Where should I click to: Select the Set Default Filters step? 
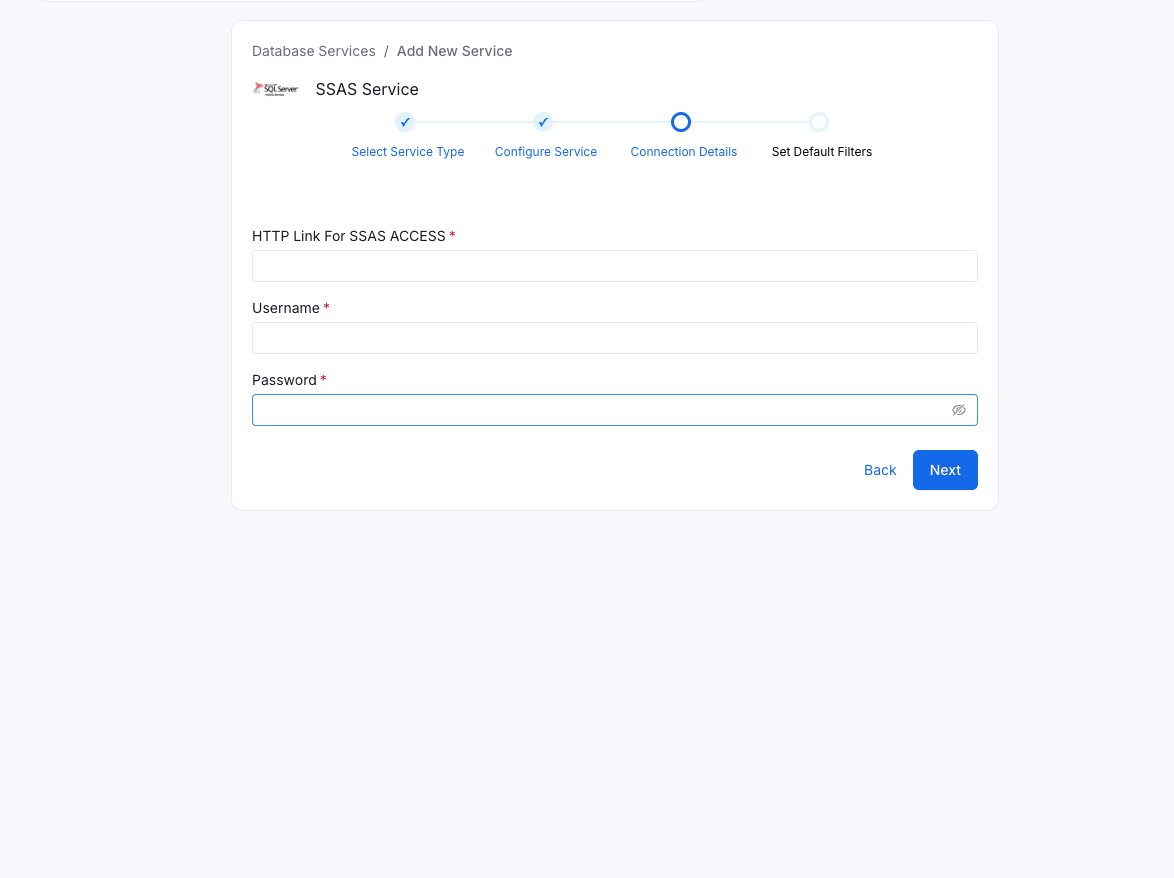tap(821, 151)
